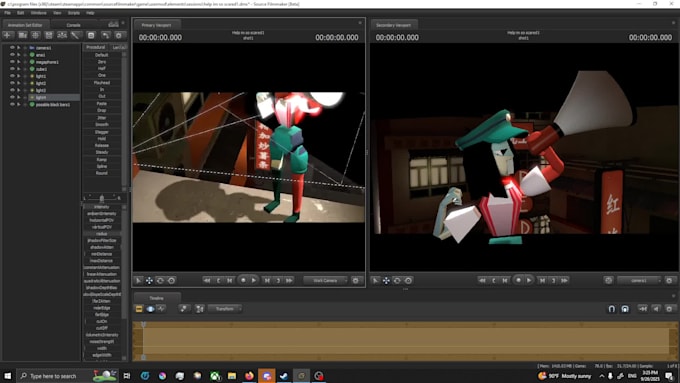Open Primary Viewport settings gear
Screen dimensions: 680x383
click(x=356, y=281)
